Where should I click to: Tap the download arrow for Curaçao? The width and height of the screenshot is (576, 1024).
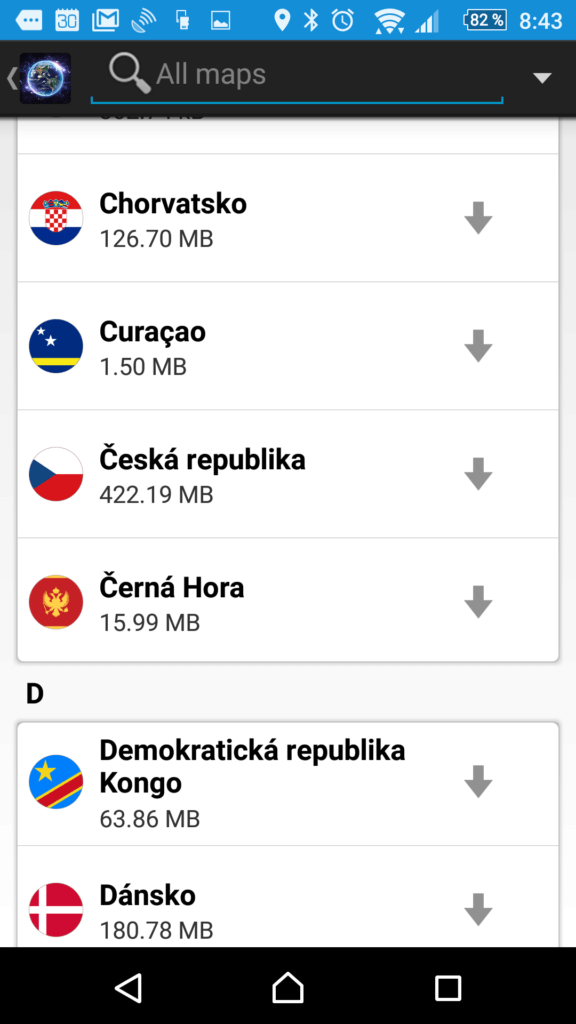[478, 345]
